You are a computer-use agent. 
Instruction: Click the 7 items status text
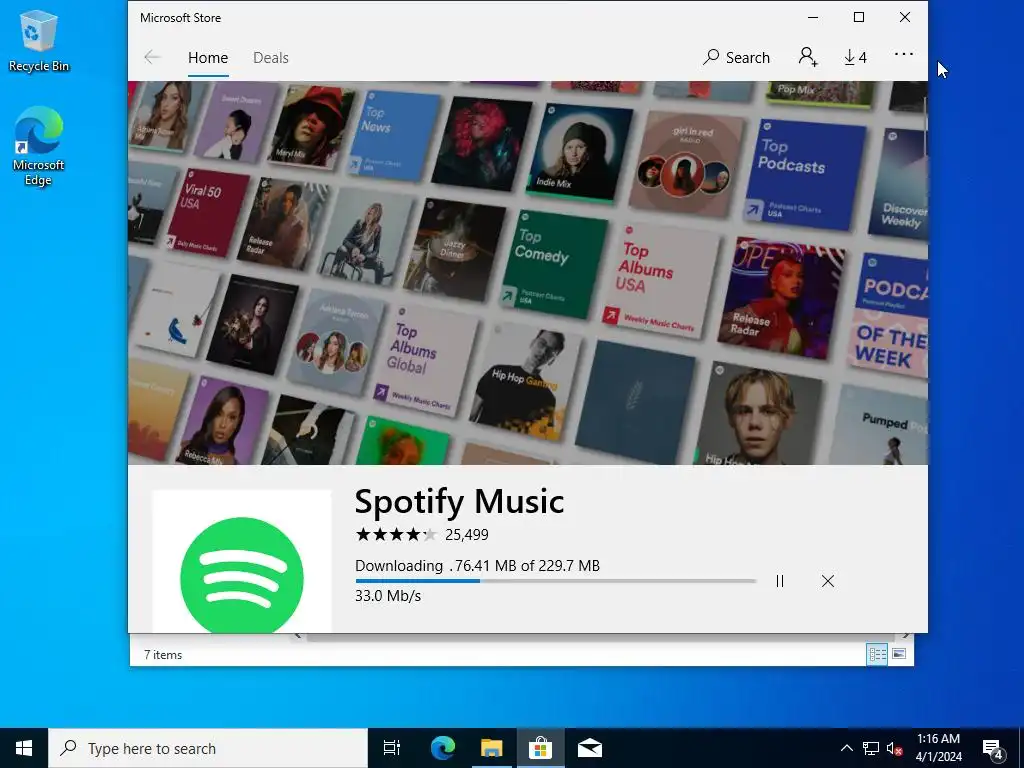click(x=163, y=654)
